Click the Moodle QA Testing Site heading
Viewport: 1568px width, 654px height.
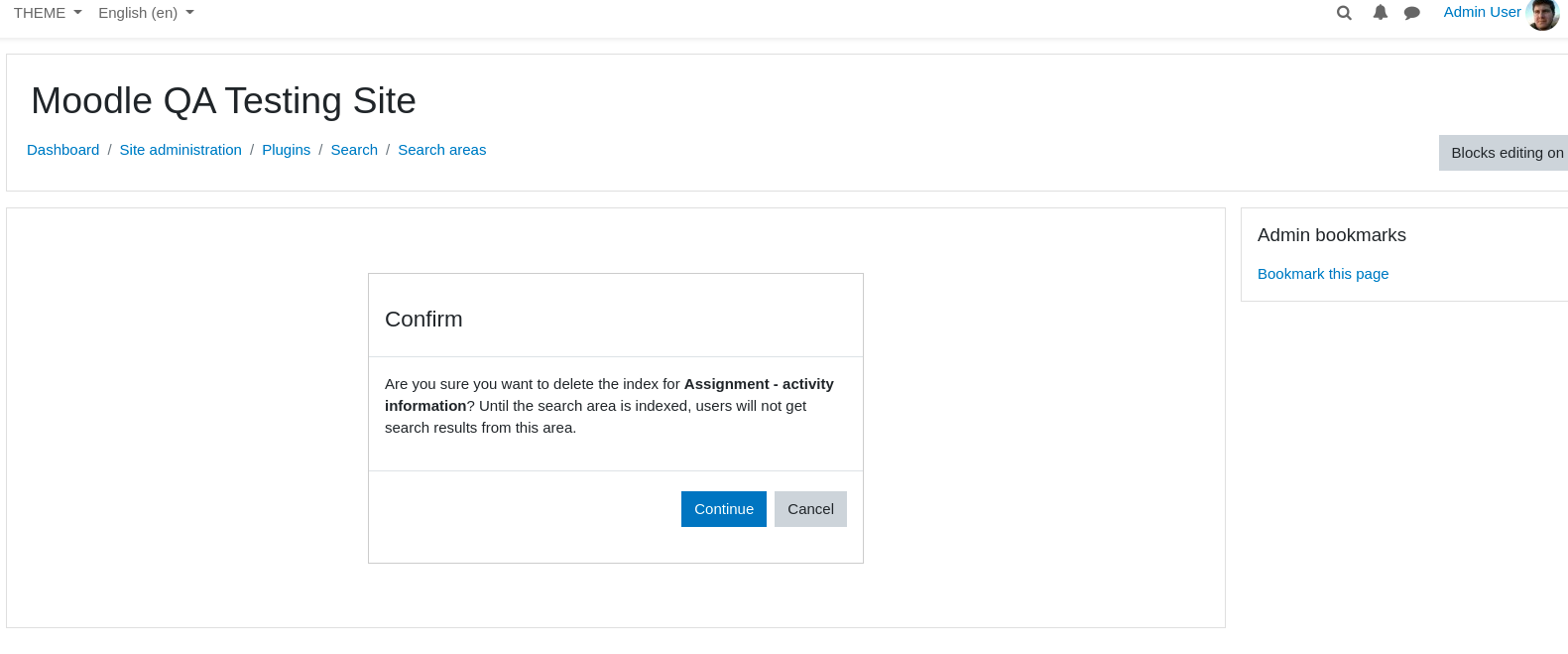[x=224, y=101]
